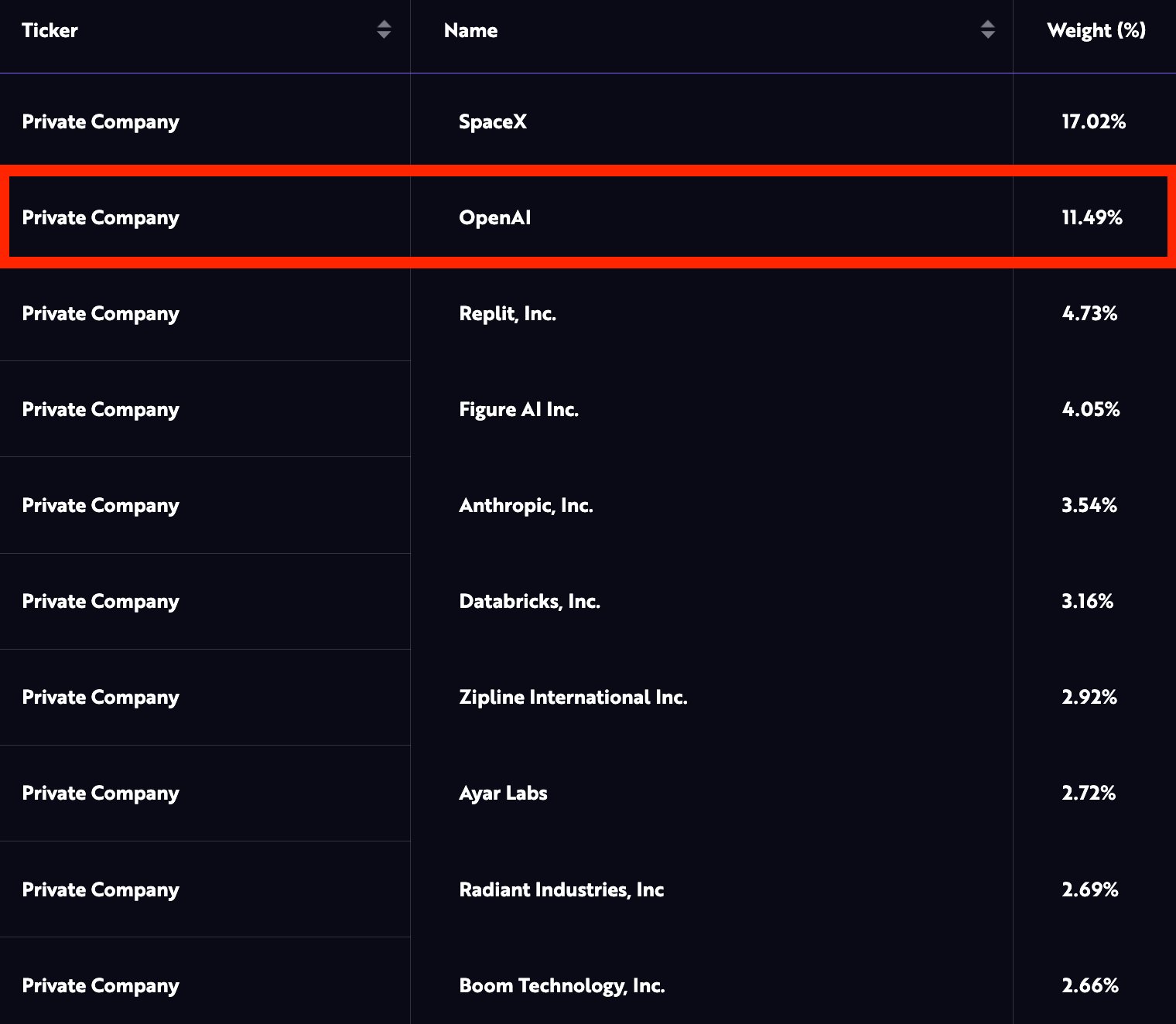Image resolution: width=1176 pixels, height=1024 pixels.
Task: Click the Ticker column sort arrows
Action: click(385, 31)
